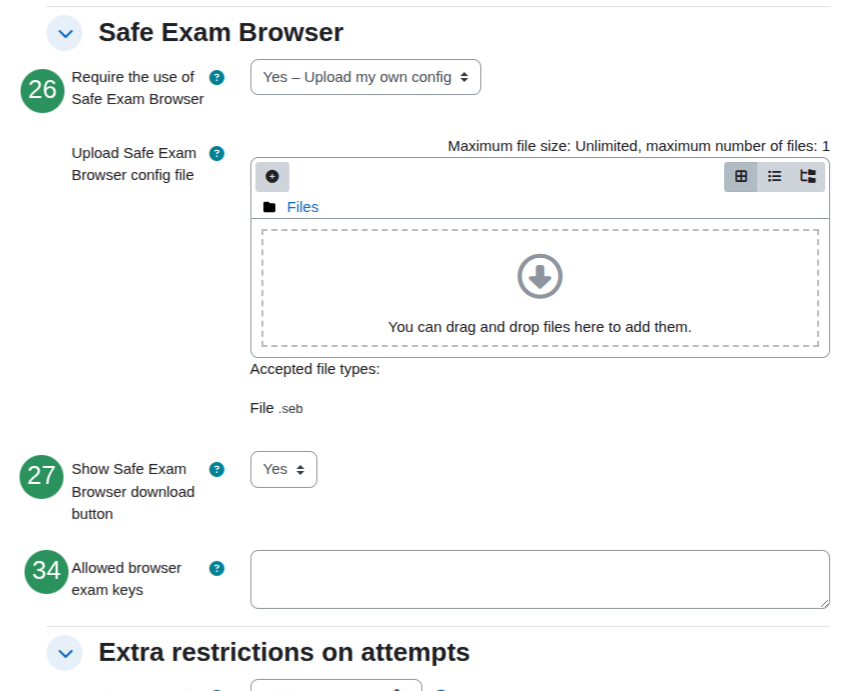Open the Require Safe Exam Browser dropdown

[x=366, y=77]
